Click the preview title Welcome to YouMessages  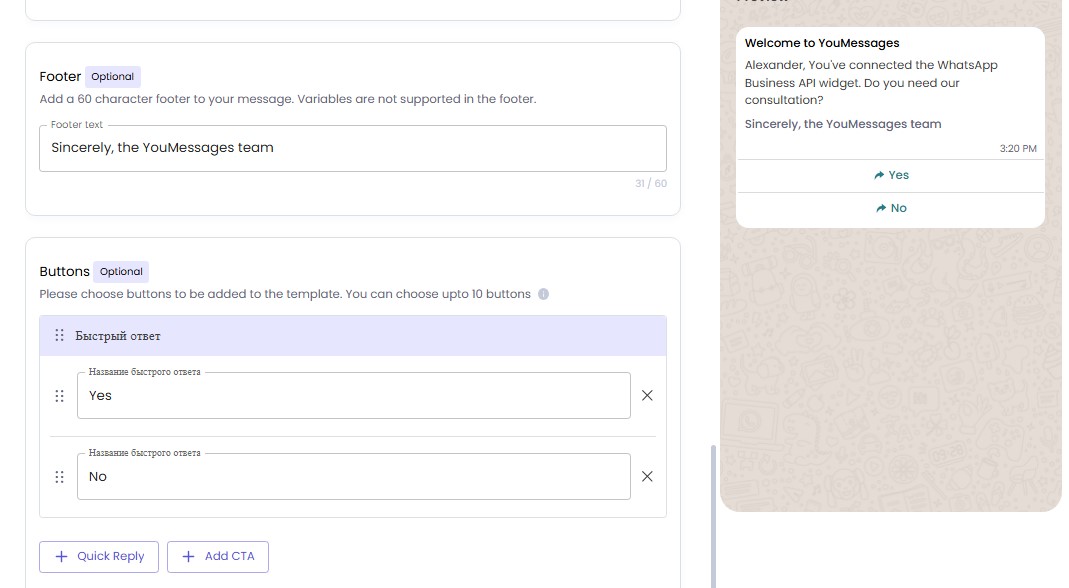tap(822, 44)
